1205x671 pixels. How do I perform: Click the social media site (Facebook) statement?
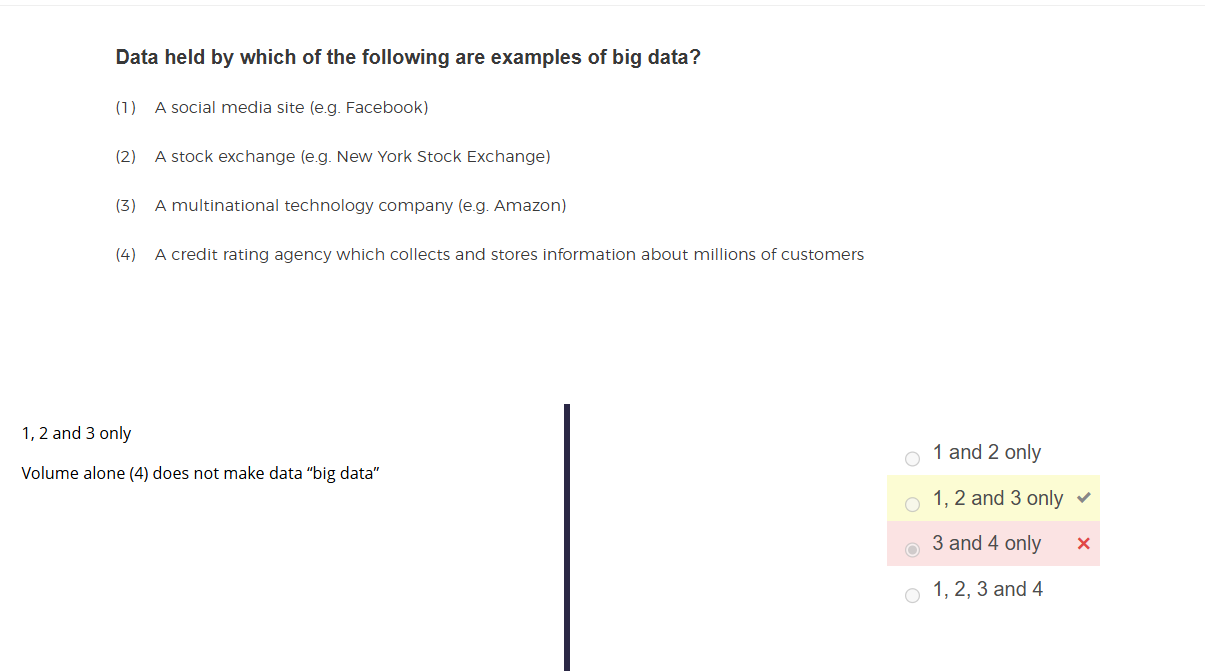point(291,107)
